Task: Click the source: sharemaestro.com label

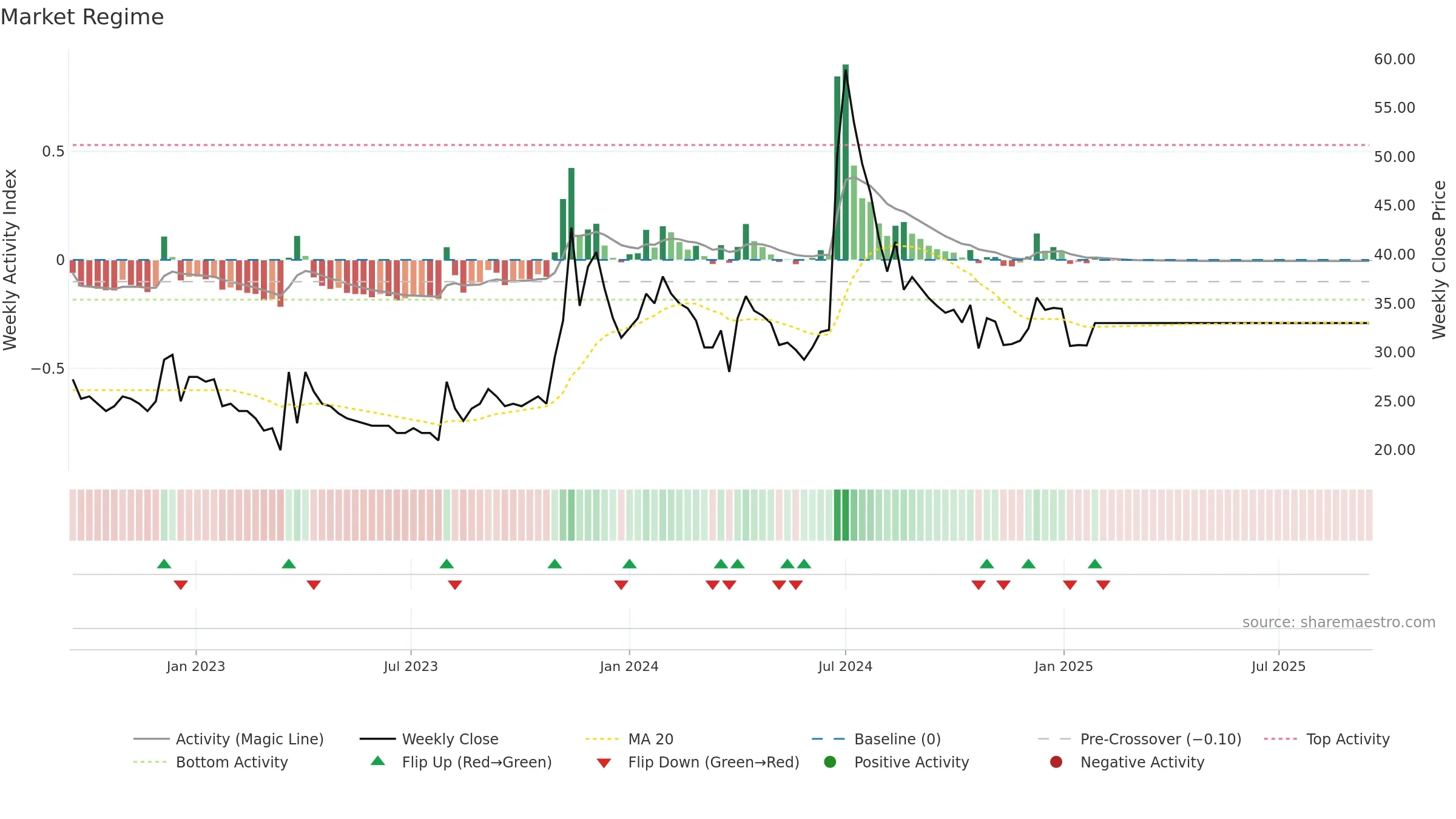Action: [x=1339, y=622]
